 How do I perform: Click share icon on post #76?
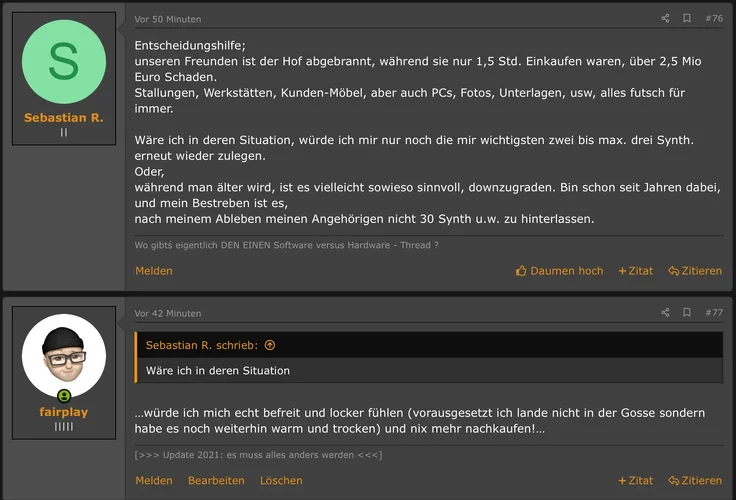[665, 18]
